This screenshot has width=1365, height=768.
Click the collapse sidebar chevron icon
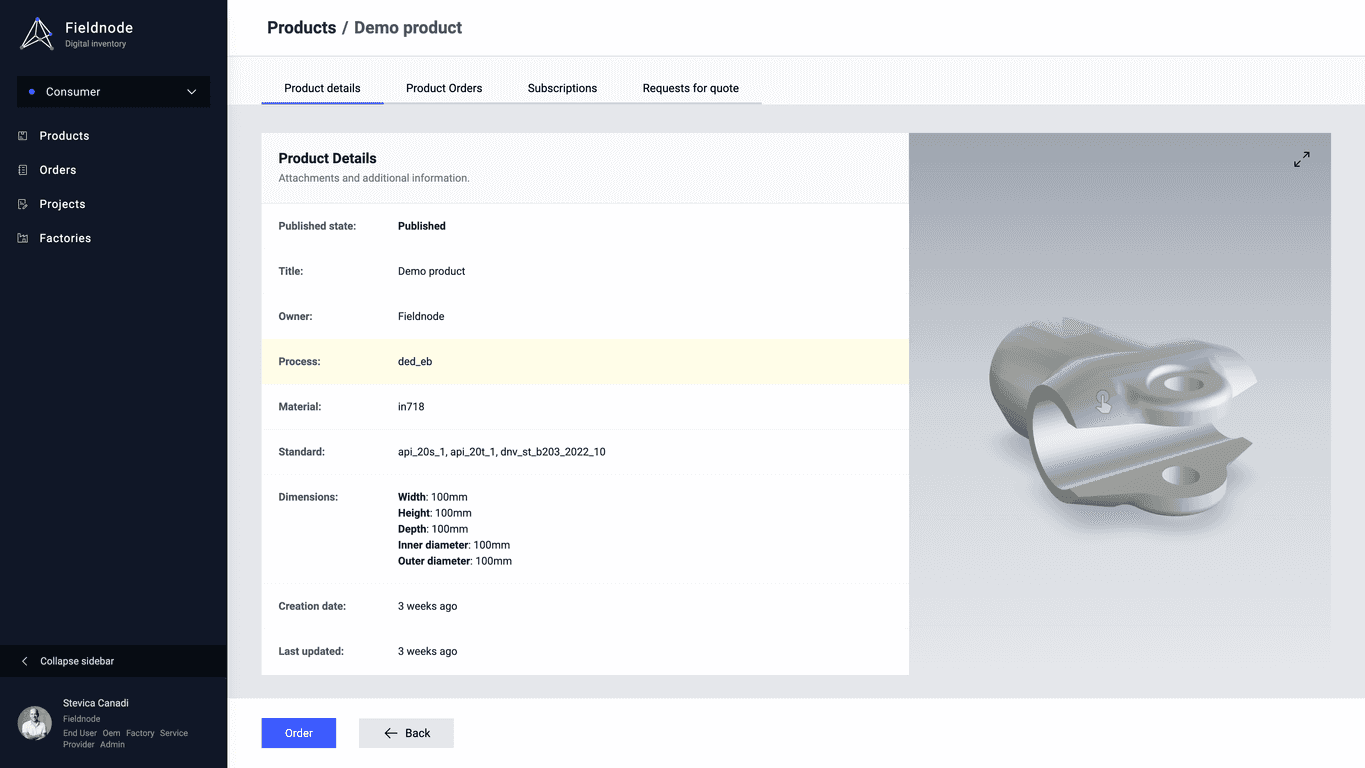pyautogui.click(x=25, y=661)
